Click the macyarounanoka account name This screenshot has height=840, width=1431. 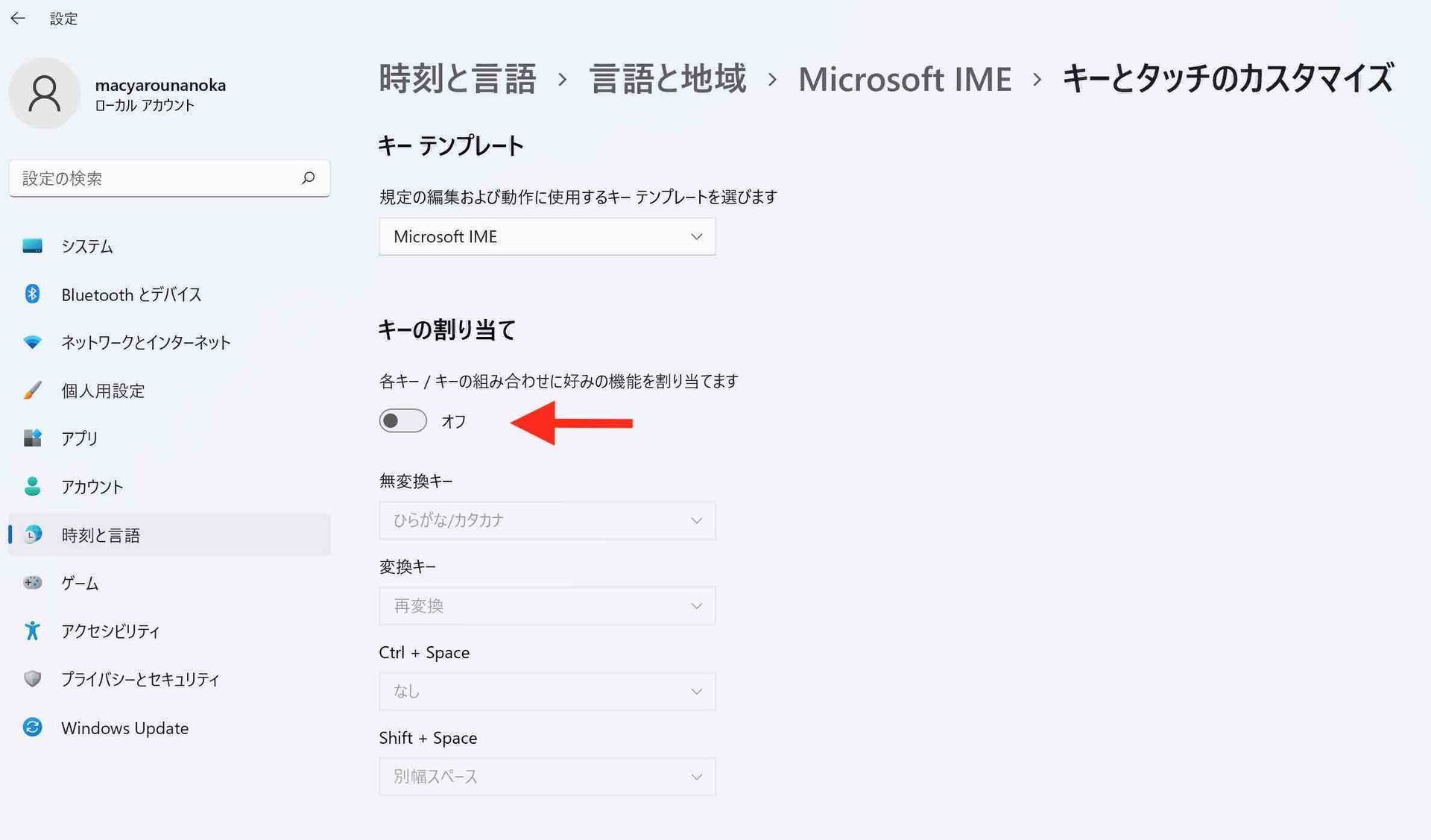[160, 85]
